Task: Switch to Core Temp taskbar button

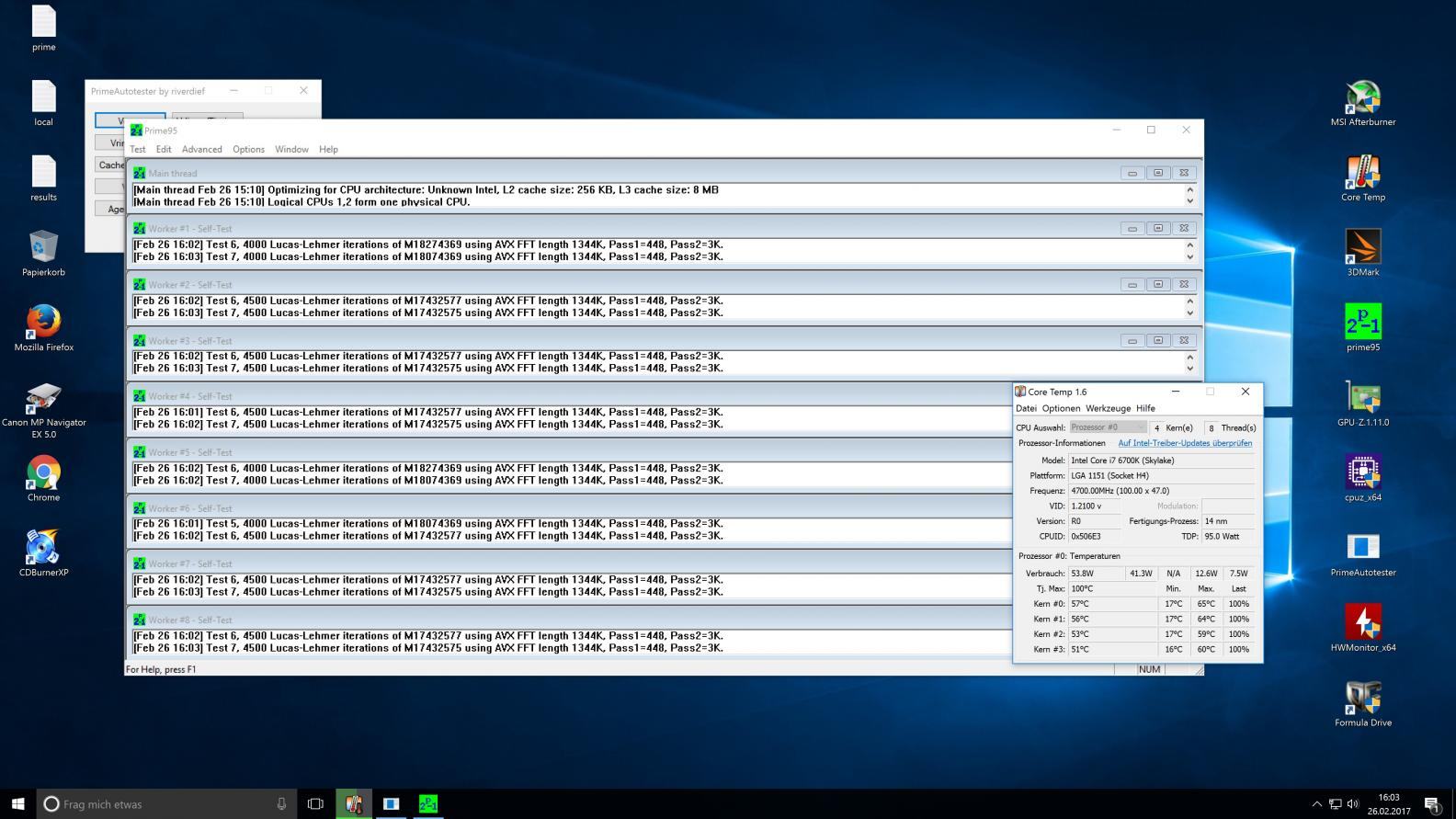Action: pyautogui.click(x=354, y=803)
